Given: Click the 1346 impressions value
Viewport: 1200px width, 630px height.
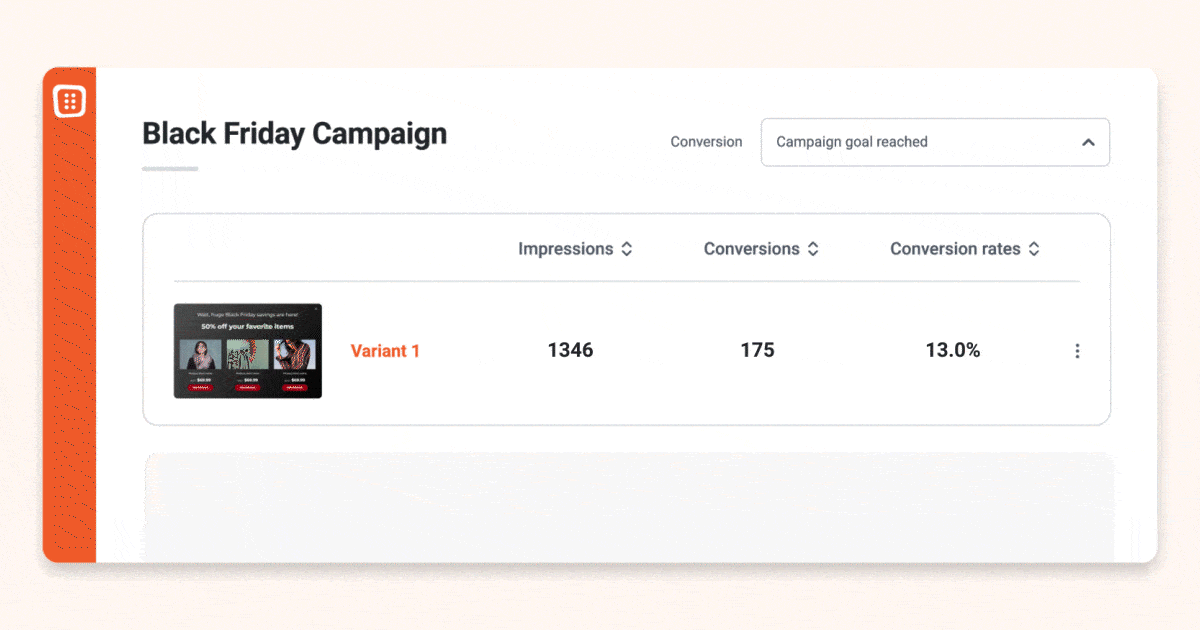Looking at the screenshot, I should (570, 350).
